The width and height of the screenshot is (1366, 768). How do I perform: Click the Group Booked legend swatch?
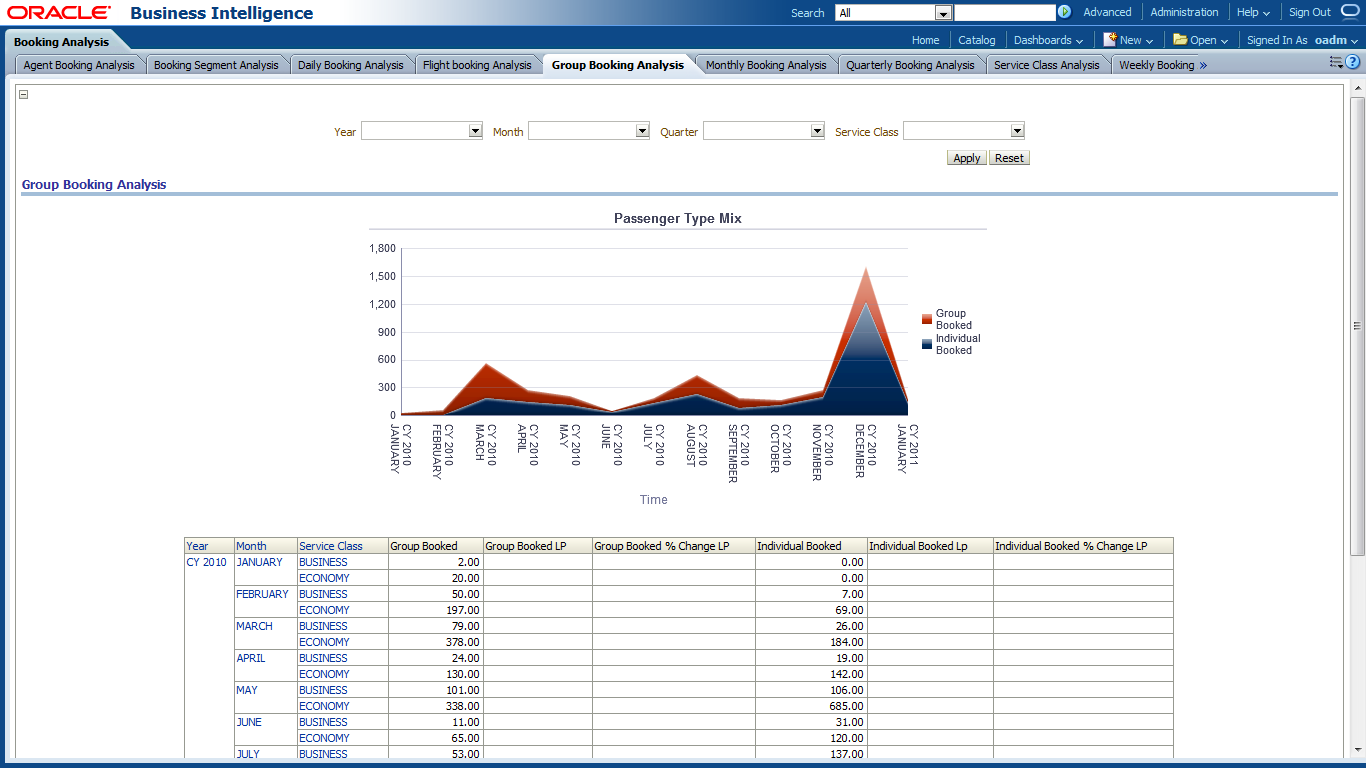click(x=927, y=319)
